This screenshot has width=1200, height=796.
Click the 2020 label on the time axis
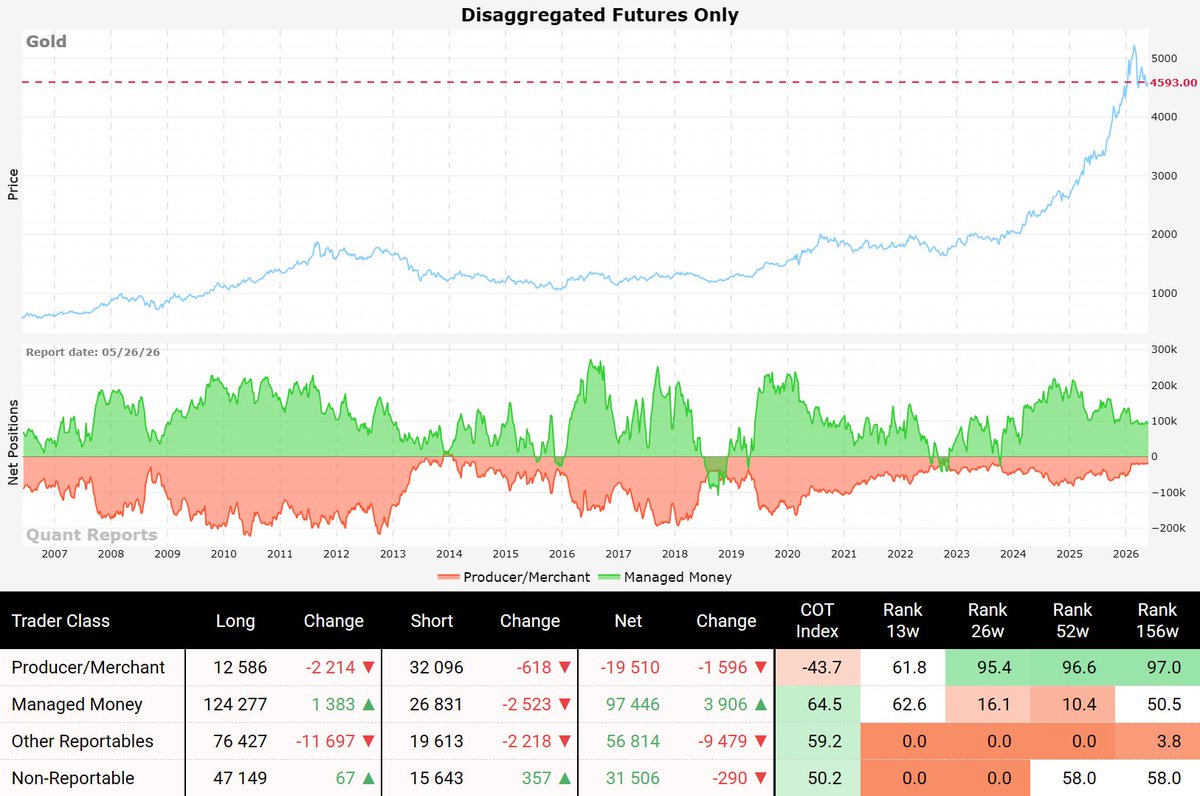point(787,553)
